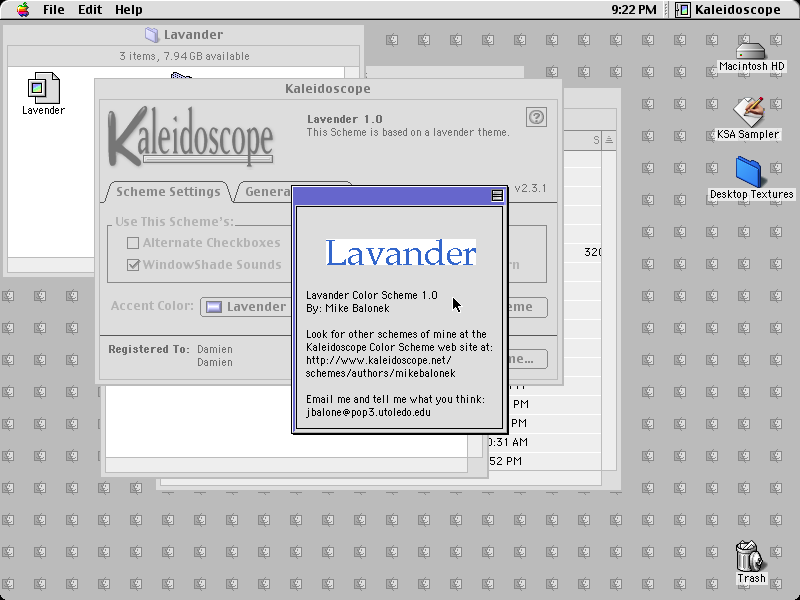Viewport: 800px width, 600px height.
Task: Open the Edit menu
Action: pos(90,10)
